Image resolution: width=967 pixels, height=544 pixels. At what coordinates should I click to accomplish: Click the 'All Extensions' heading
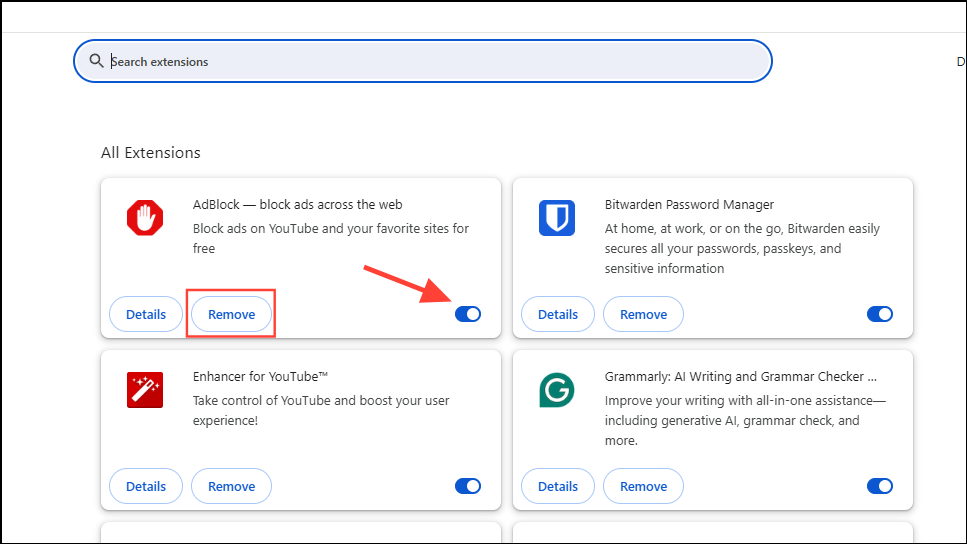point(151,152)
